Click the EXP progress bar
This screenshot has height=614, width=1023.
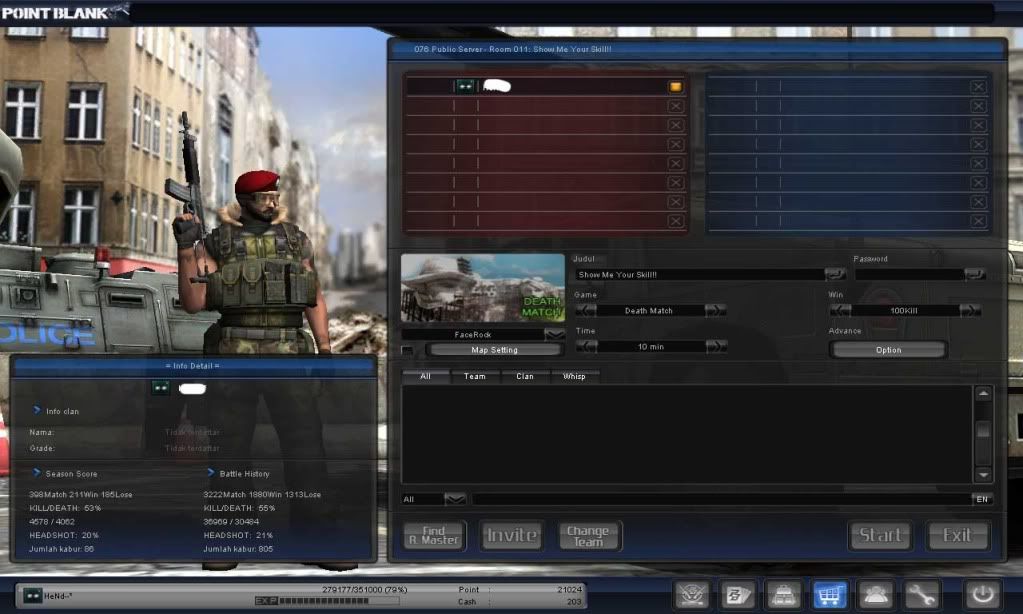(x=326, y=600)
